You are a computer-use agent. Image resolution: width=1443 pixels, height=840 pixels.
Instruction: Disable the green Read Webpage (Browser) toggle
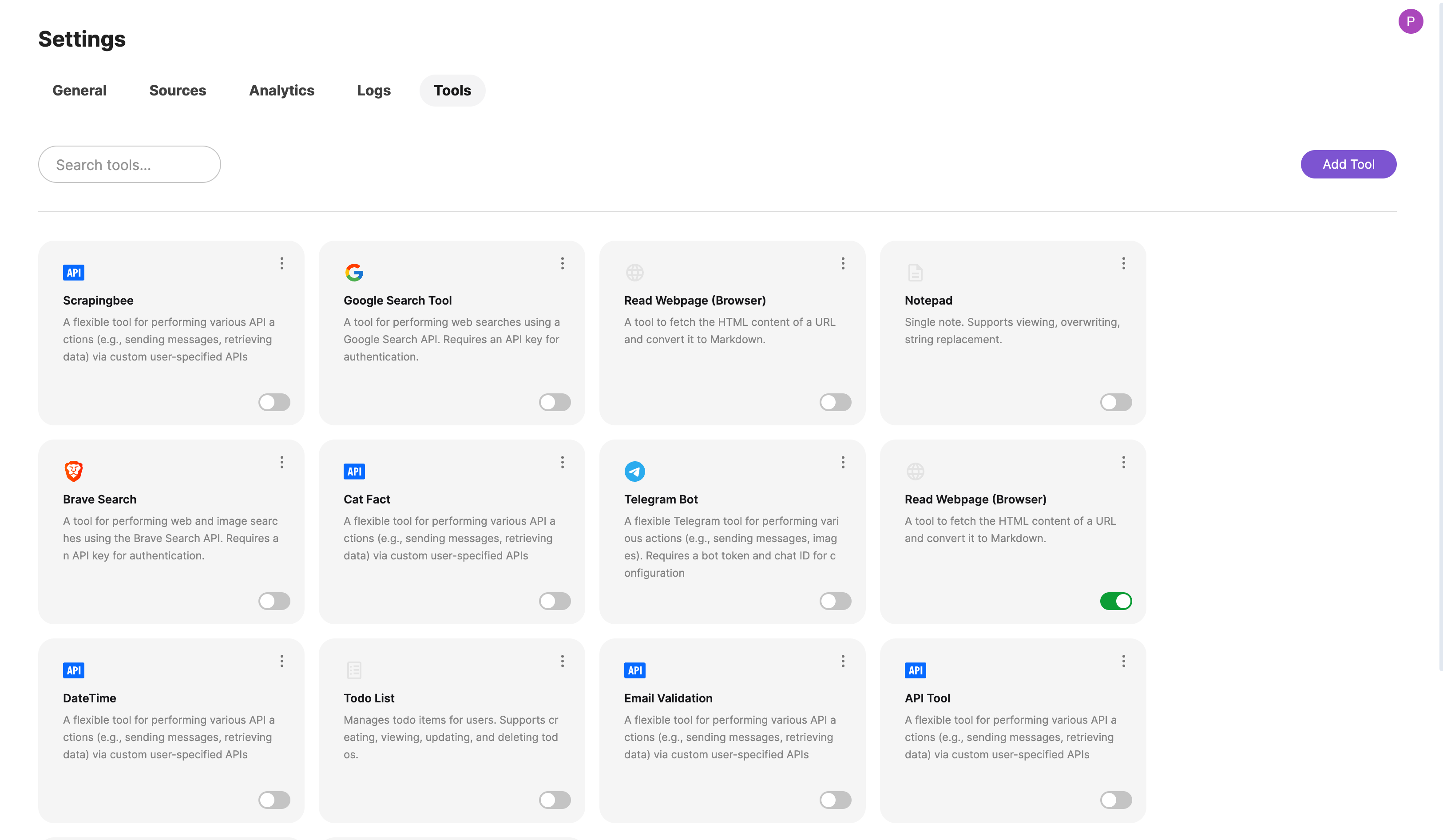[x=1115, y=601]
